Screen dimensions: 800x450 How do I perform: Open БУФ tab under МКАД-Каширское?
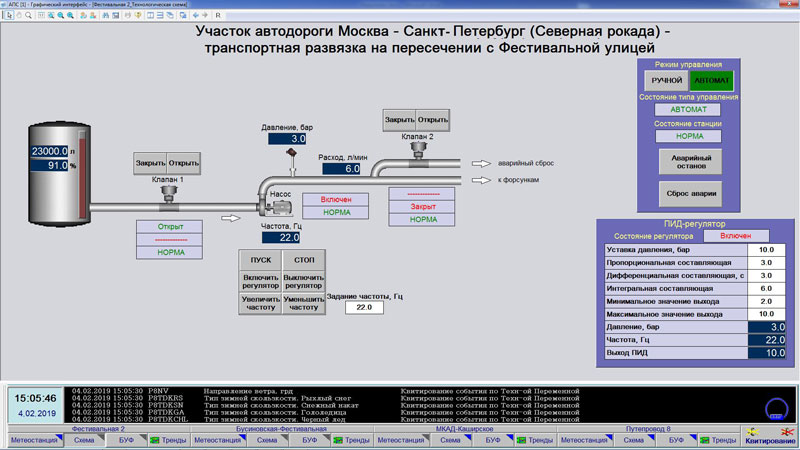[x=492, y=440]
